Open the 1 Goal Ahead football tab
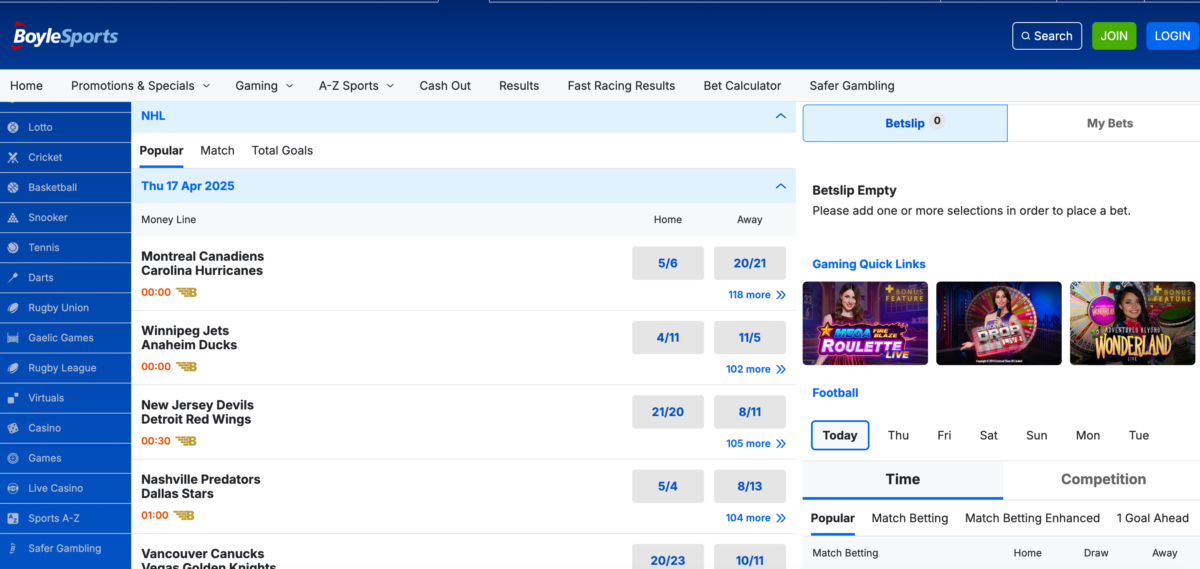 [x=1152, y=518]
